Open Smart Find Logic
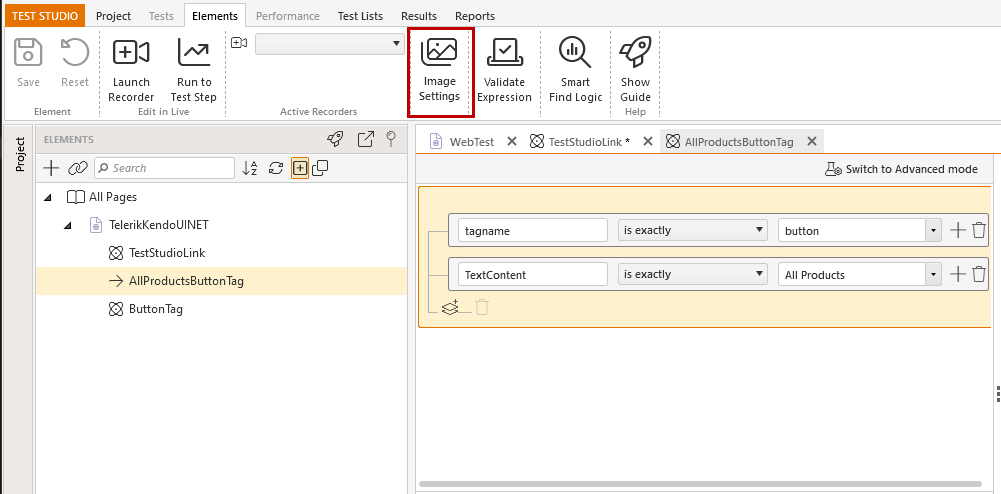This screenshot has height=494, width=1001. (575, 69)
